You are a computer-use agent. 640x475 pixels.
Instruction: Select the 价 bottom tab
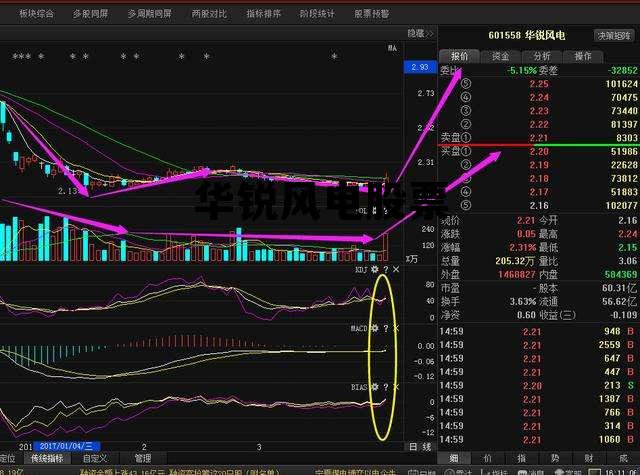(x=488, y=458)
